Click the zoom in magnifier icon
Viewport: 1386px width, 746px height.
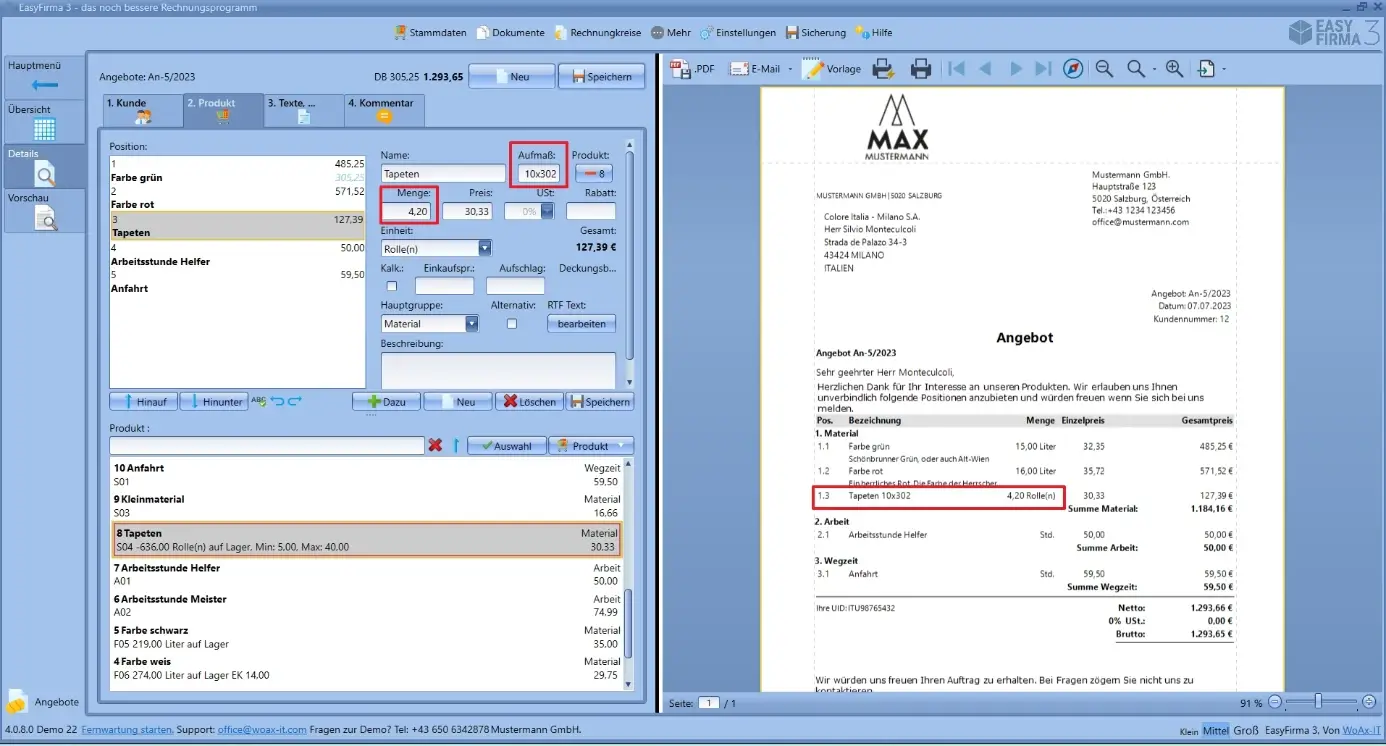pos(1174,69)
